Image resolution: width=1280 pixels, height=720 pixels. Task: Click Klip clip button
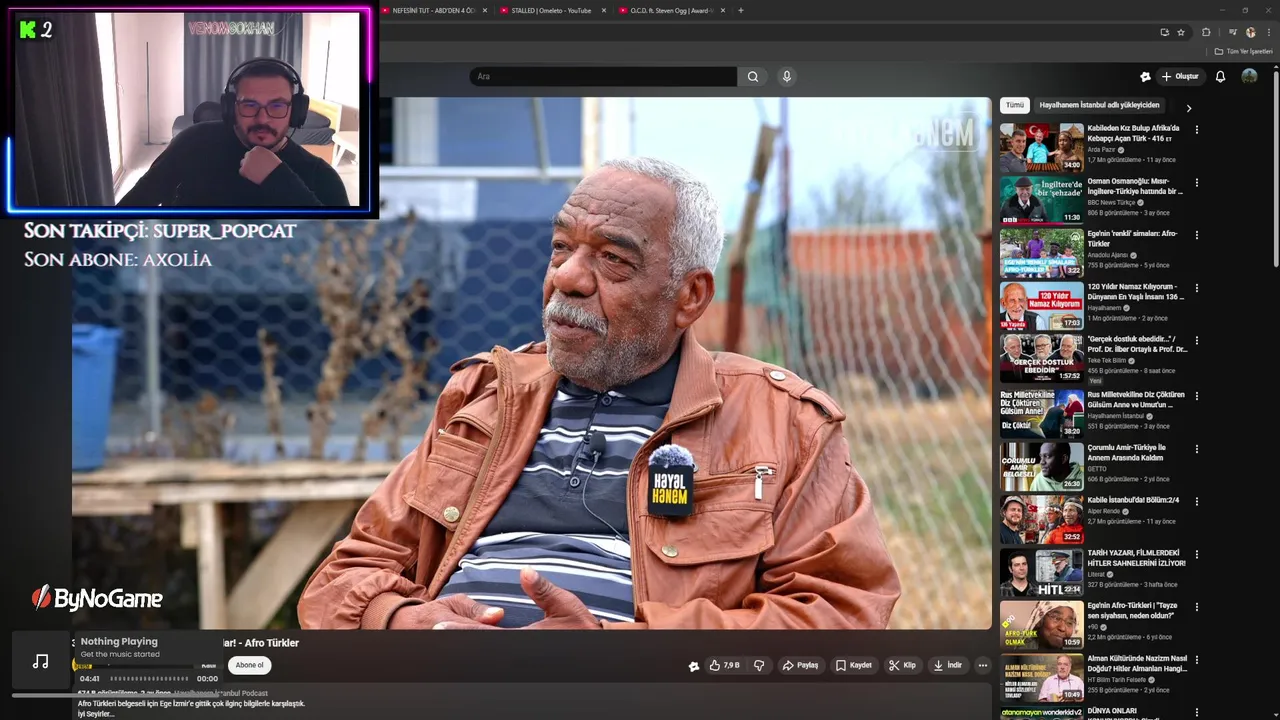pos(902,665)
